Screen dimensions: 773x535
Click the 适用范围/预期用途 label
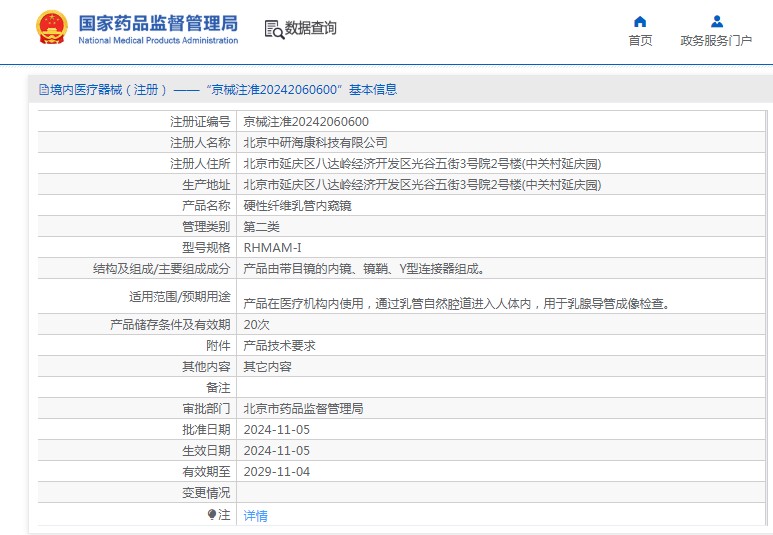point(180,297)
